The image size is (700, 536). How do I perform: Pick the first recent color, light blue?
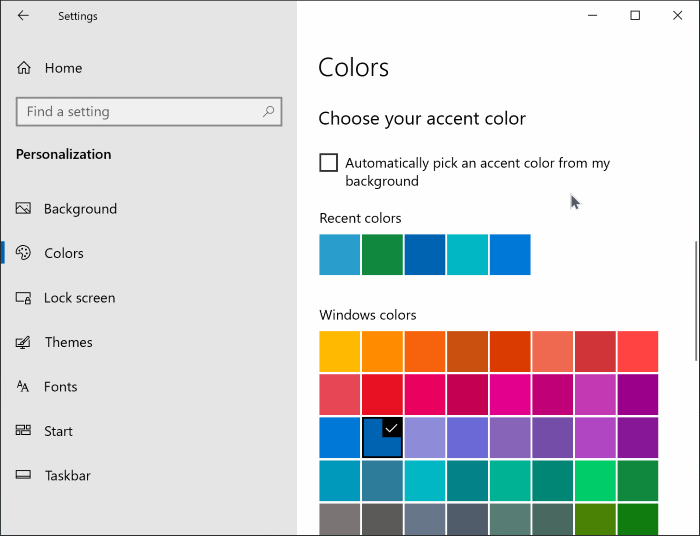coord(340,254)
